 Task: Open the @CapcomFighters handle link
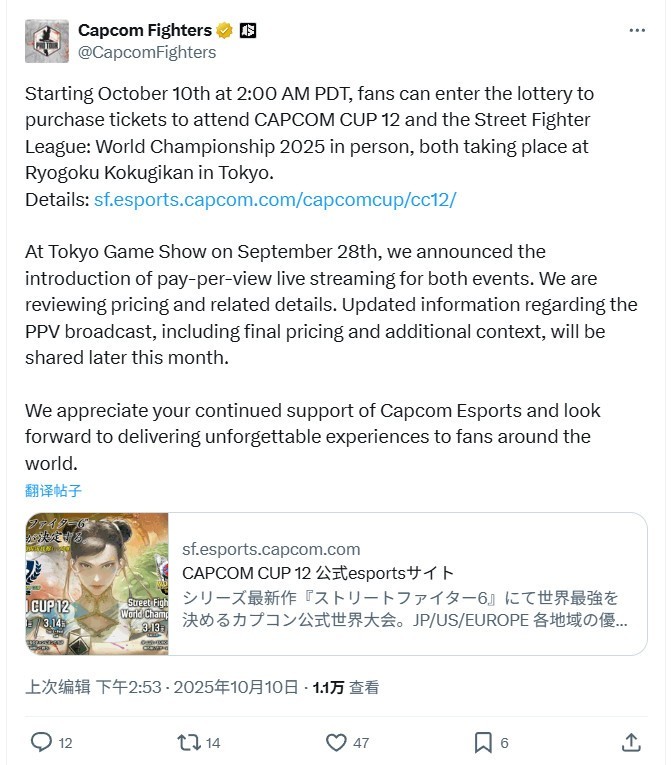(147, 52)
